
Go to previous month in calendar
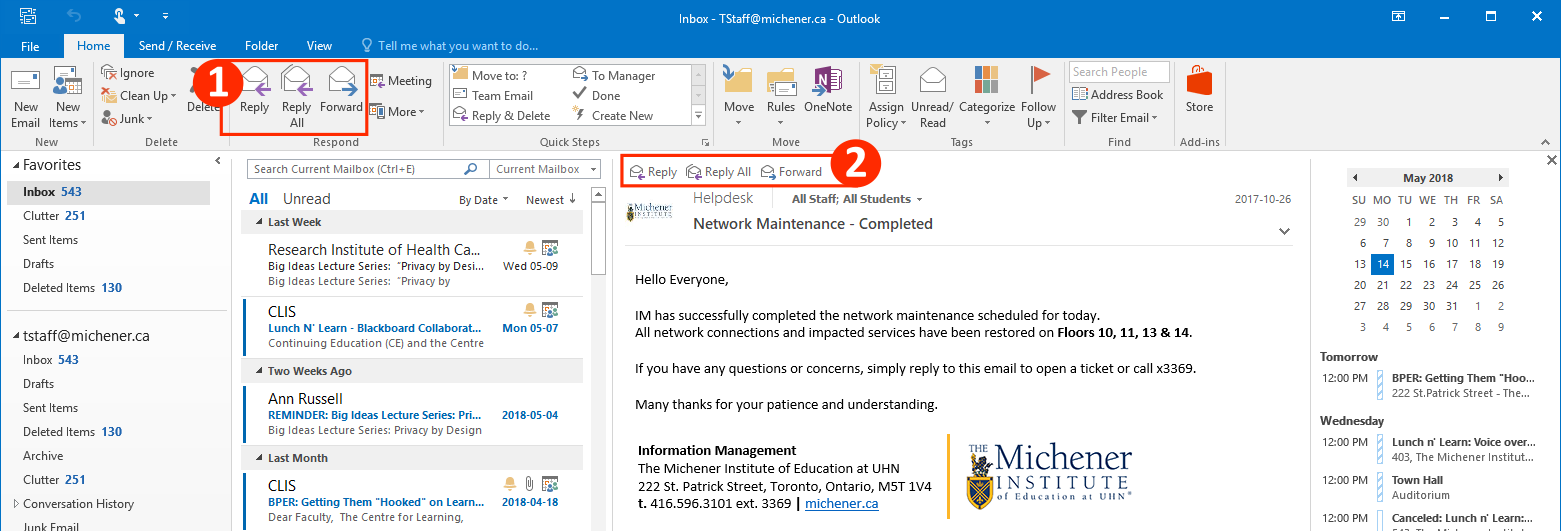coord(1355,178)
